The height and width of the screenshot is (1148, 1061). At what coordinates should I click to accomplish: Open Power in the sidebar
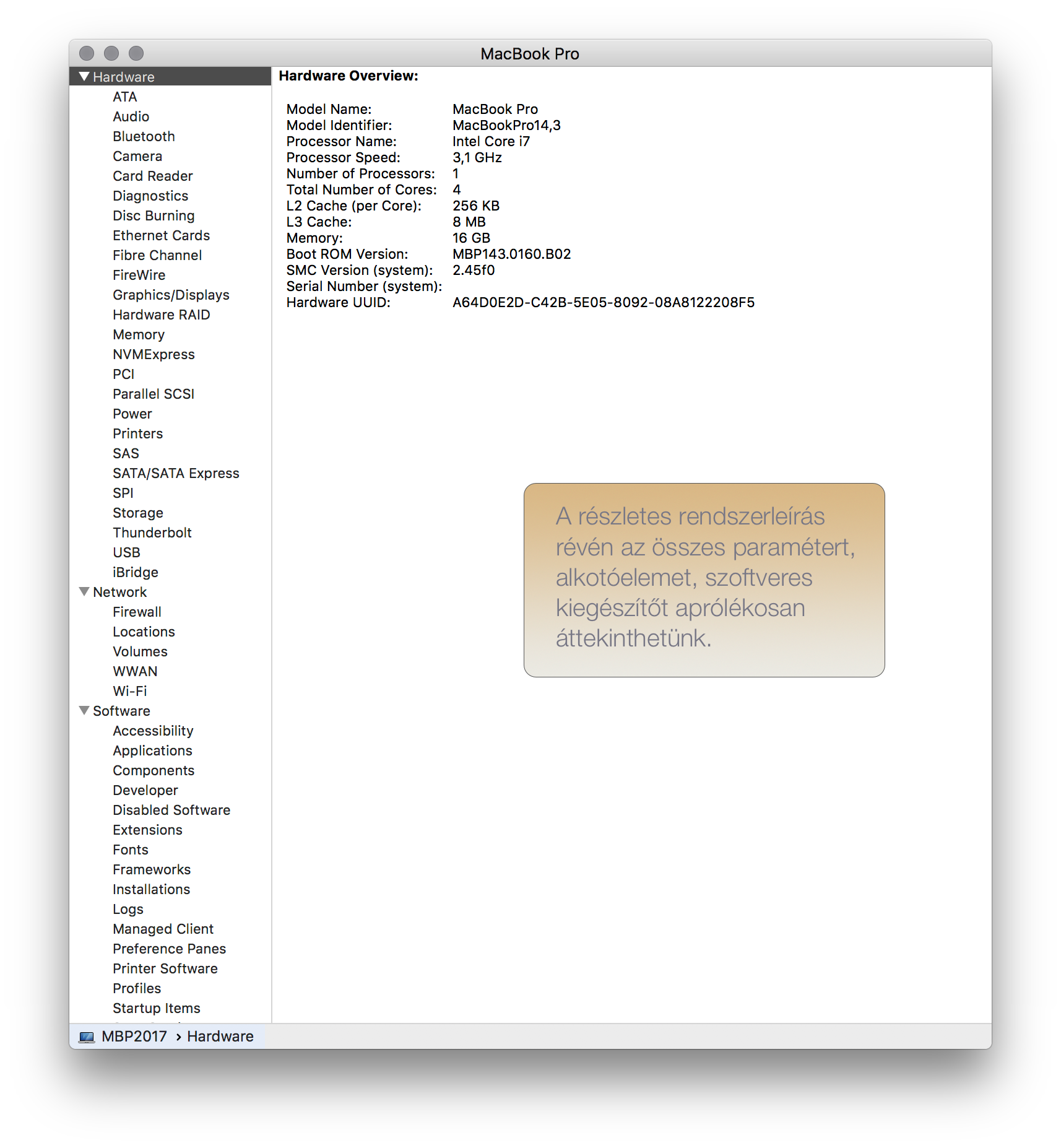(132, 414)
